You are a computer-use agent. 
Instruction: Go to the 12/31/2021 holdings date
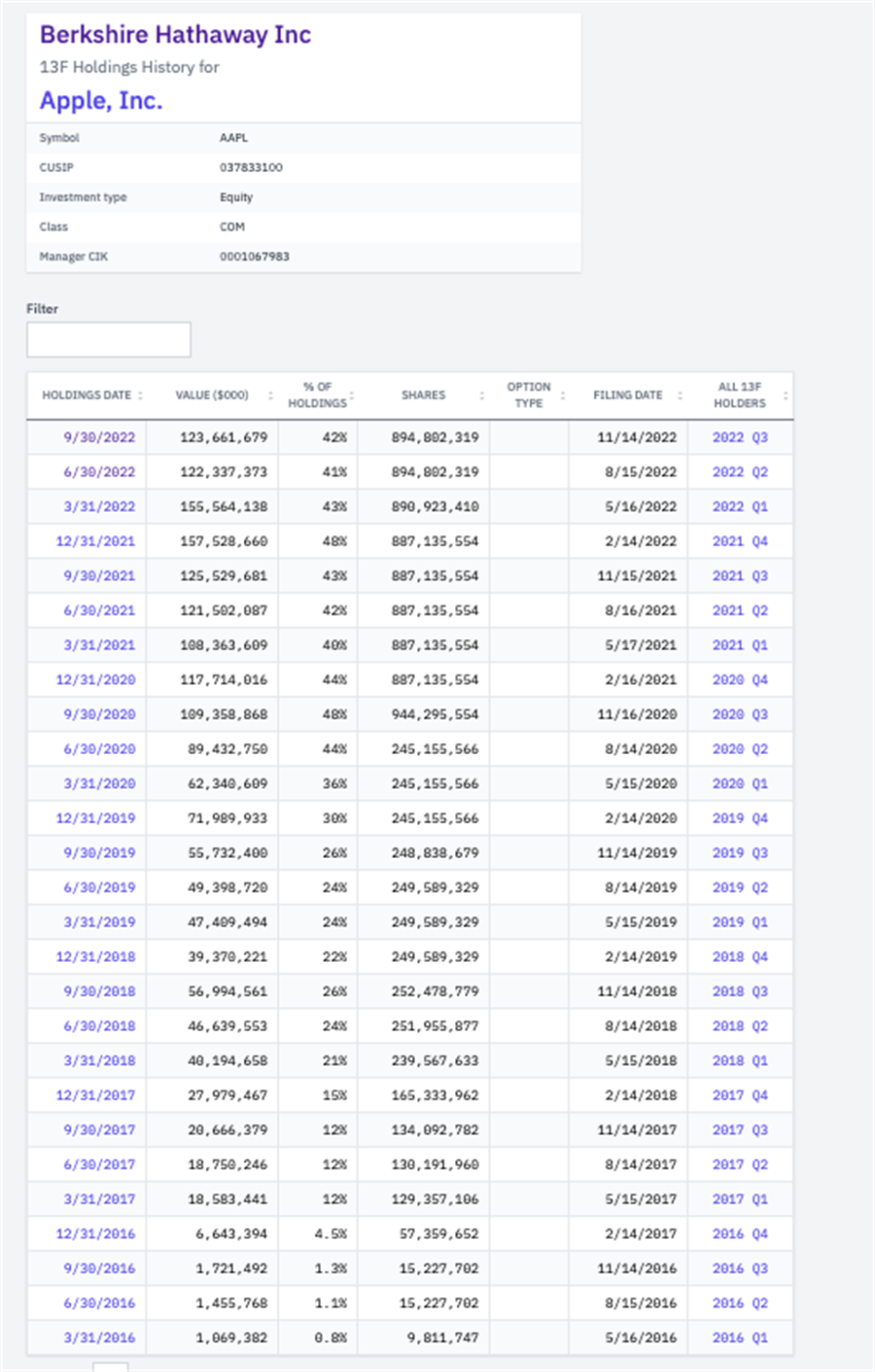pyautogui.click(x=95, y=541)
